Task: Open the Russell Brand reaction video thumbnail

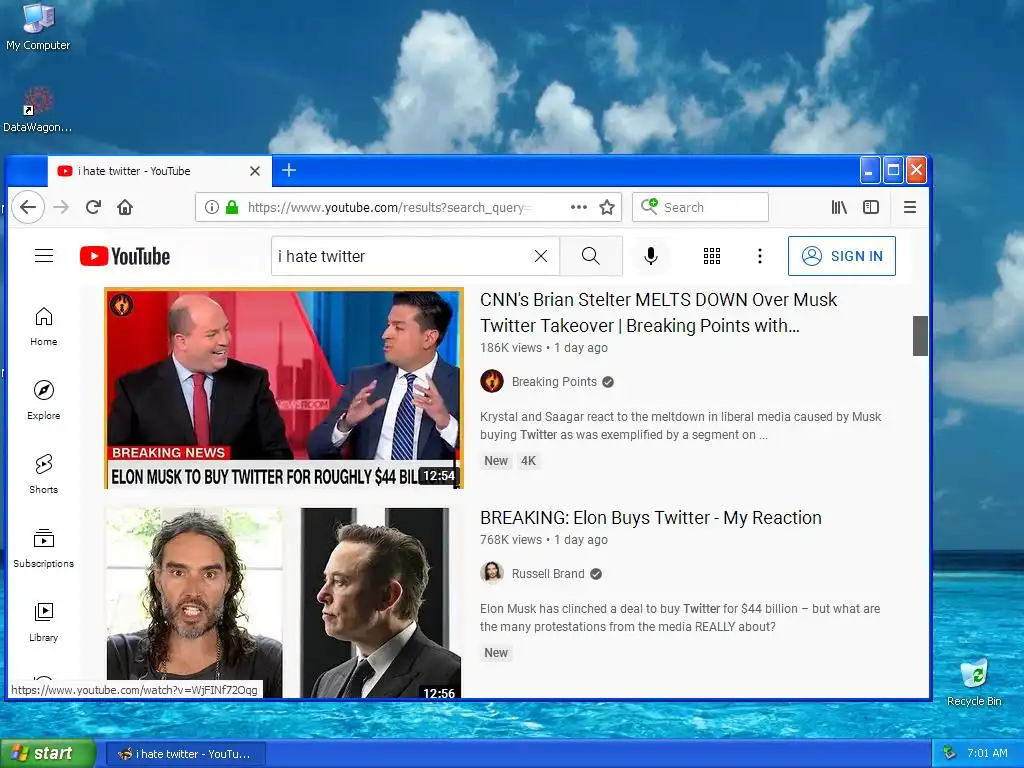Action: point(284,603)
